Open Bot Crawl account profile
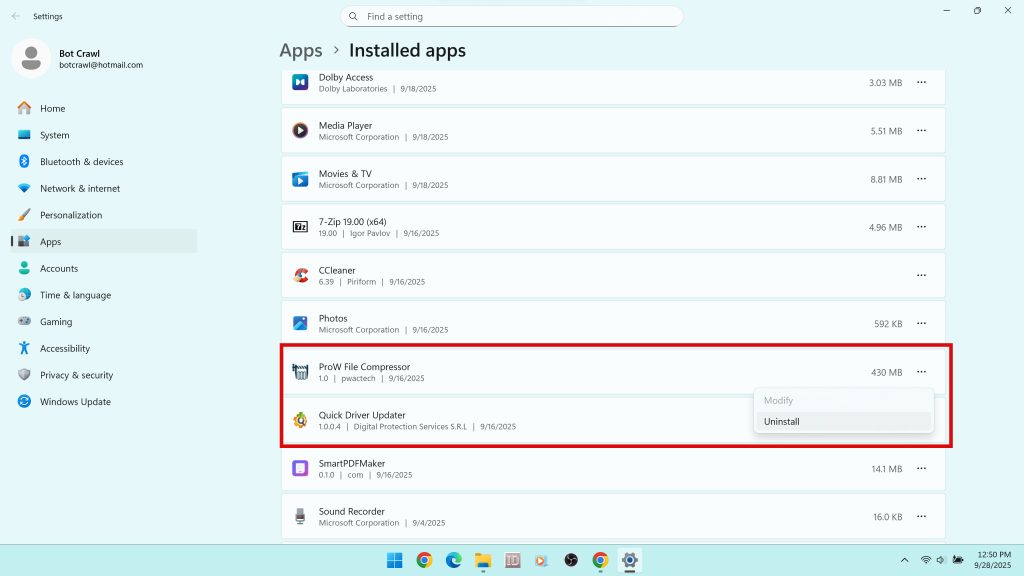 pos(80,58)
